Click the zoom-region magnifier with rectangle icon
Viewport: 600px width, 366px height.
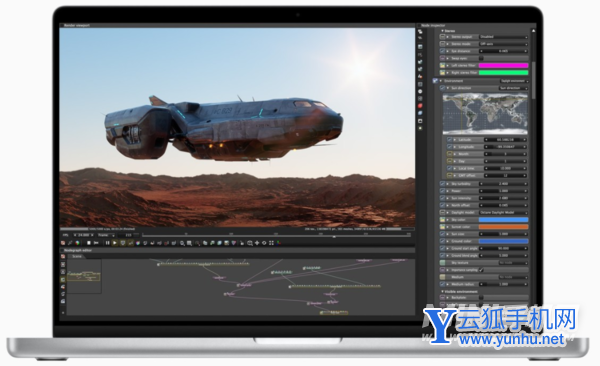tap(250, 243)
